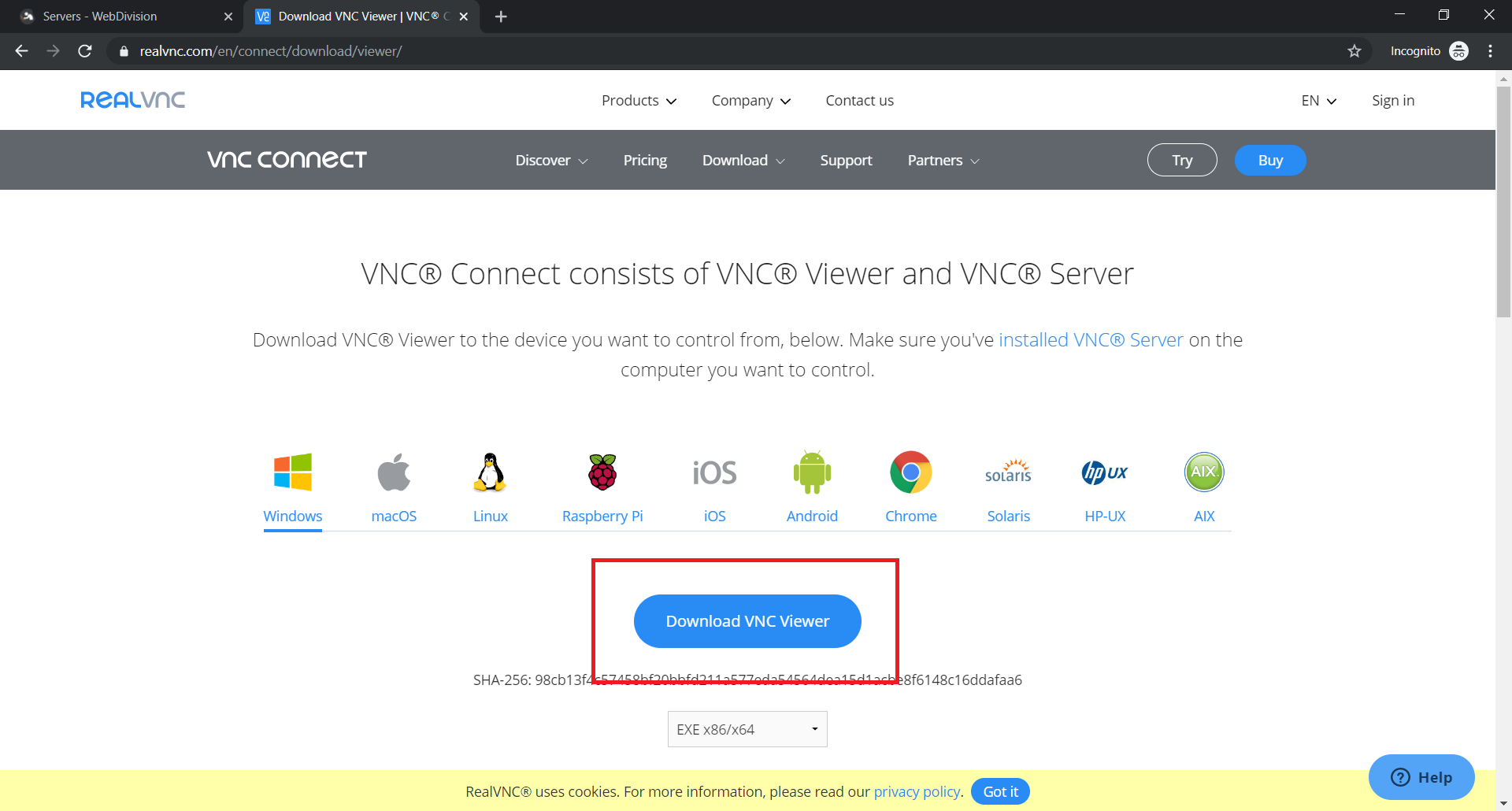Open the EXE x86/x64 format dropdown
1512x811 pixels.
coord(747,729)
